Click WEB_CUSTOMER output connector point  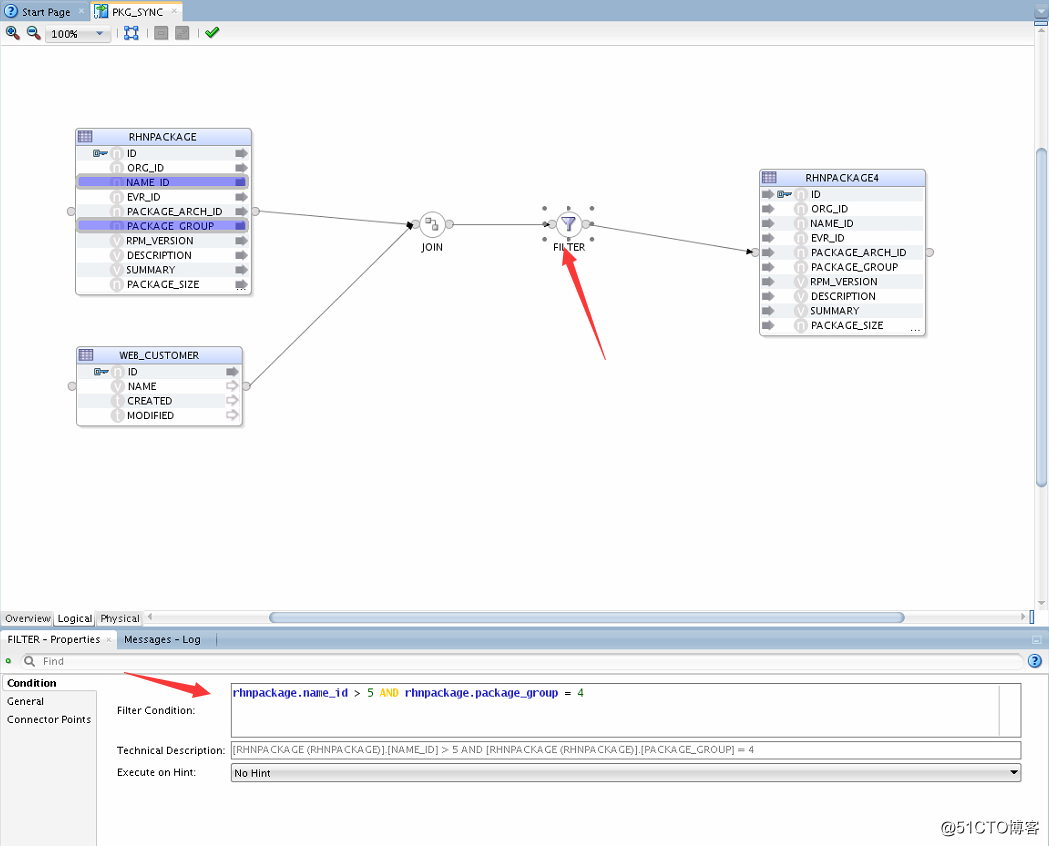click(246, 386)
